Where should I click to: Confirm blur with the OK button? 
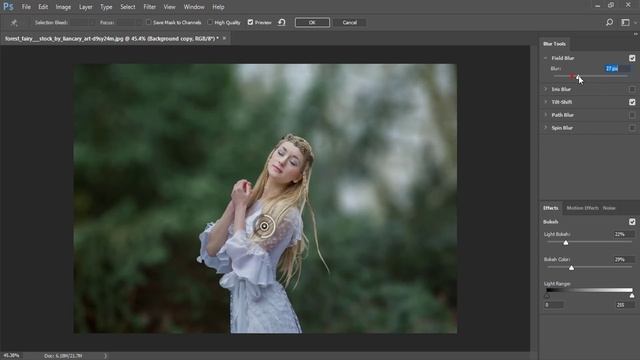(312, 22)
